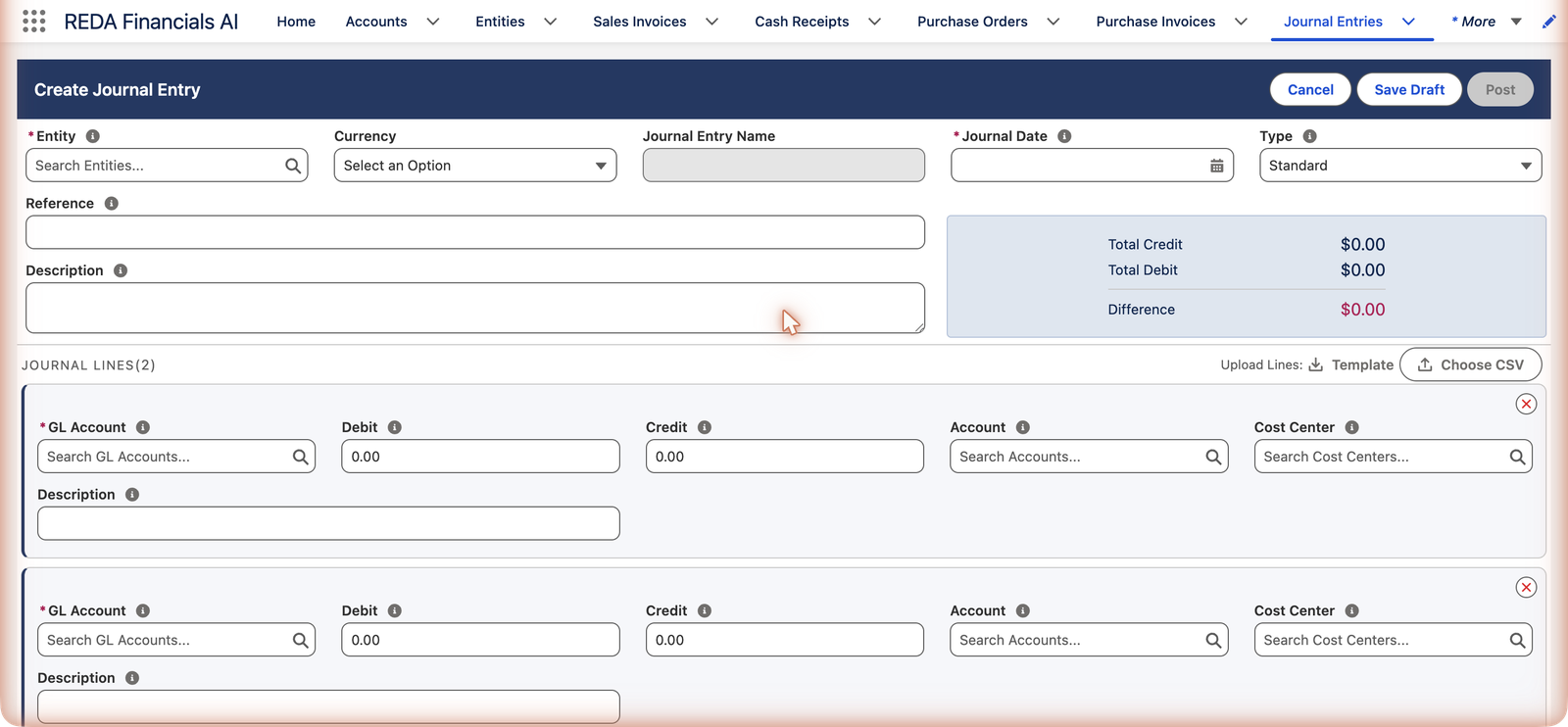
Task: Open the Purchase Invoices tab
Action: (x=1155, y=22)
